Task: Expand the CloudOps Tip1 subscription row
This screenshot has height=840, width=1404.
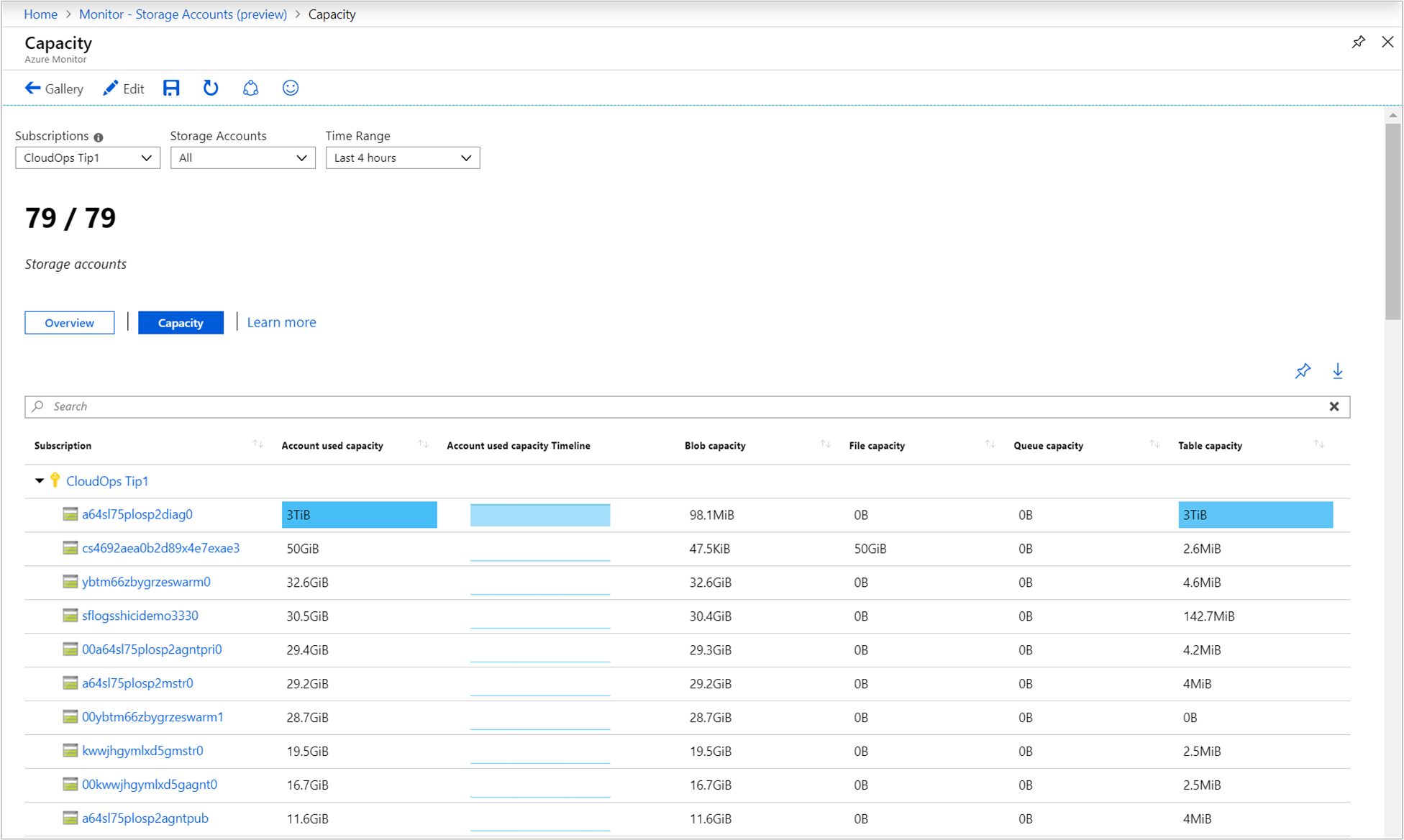Action: point(35,481)
